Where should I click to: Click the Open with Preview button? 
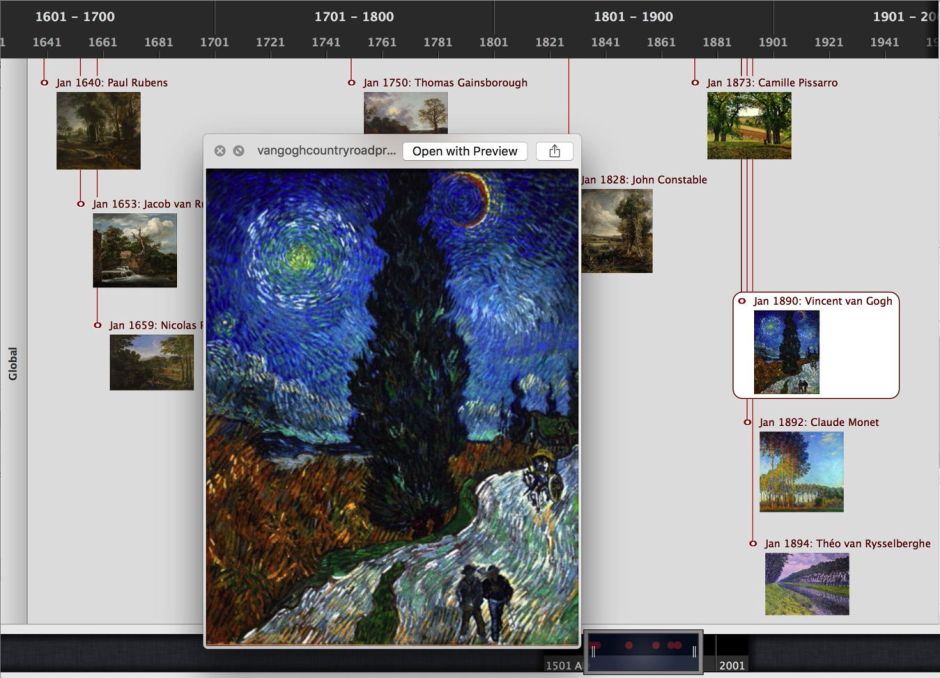pyautogui.click(x=465, y=151)
